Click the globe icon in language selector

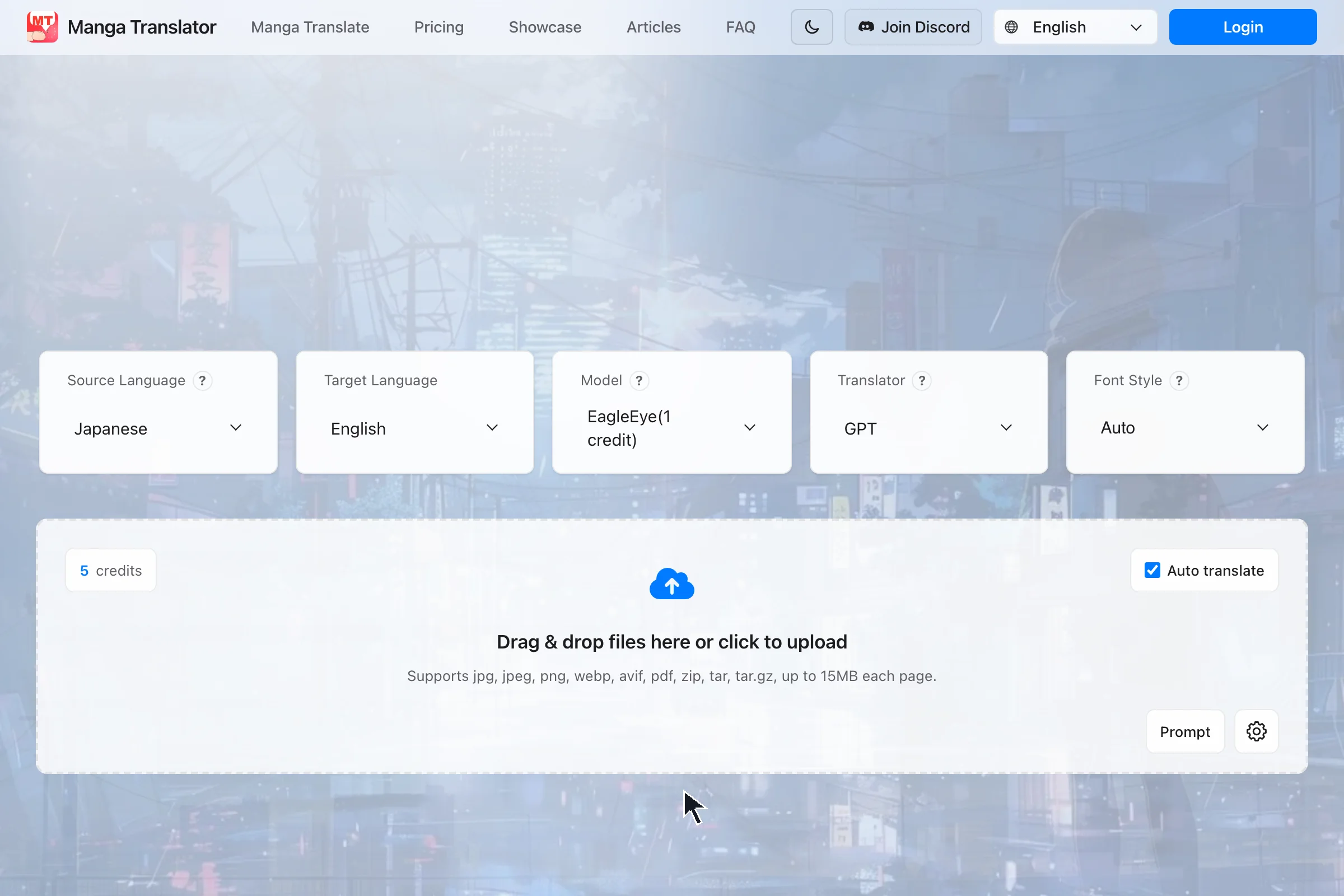[1011, 27]
